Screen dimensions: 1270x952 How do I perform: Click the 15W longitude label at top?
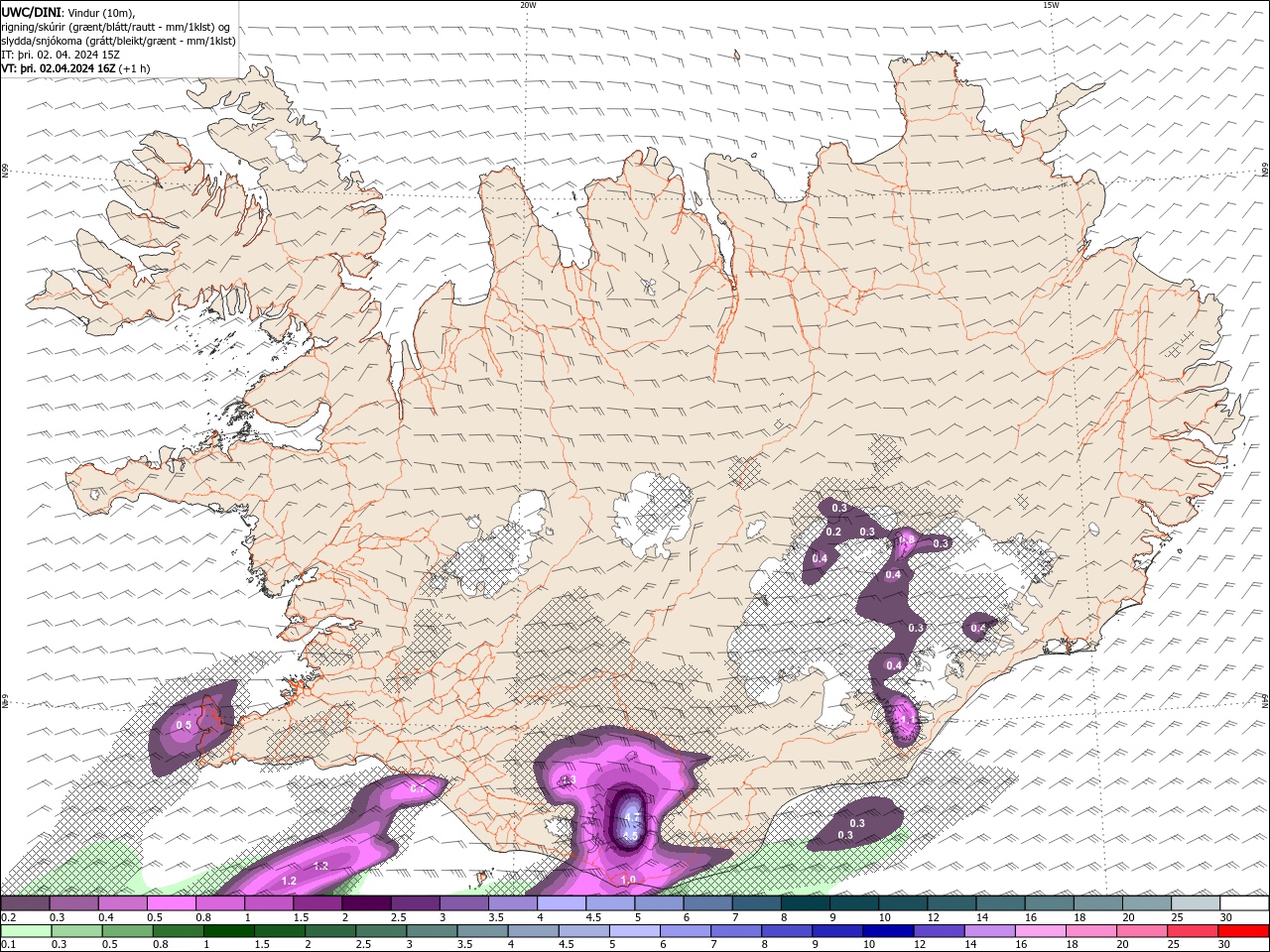tap(1051, 5)
